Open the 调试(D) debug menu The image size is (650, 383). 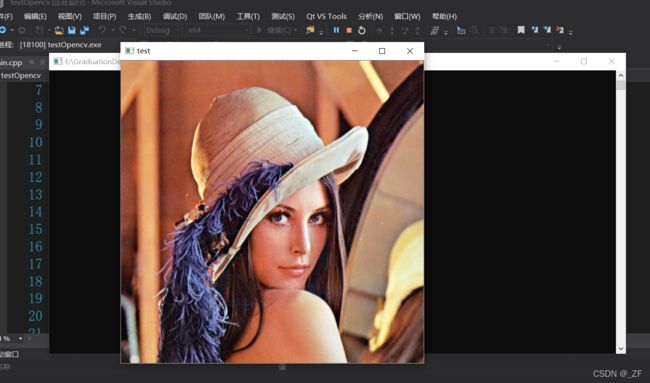click(x=175, y=17)
